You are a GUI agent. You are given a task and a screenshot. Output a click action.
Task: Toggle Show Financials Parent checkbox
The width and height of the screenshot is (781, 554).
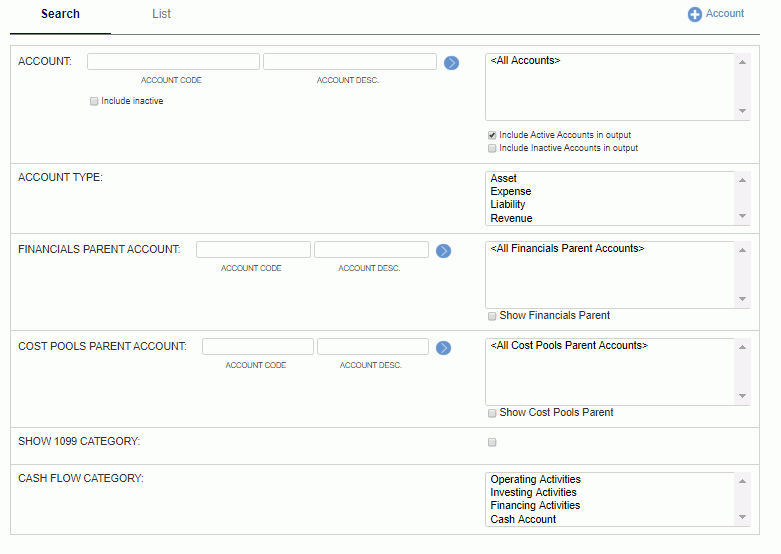492,316
